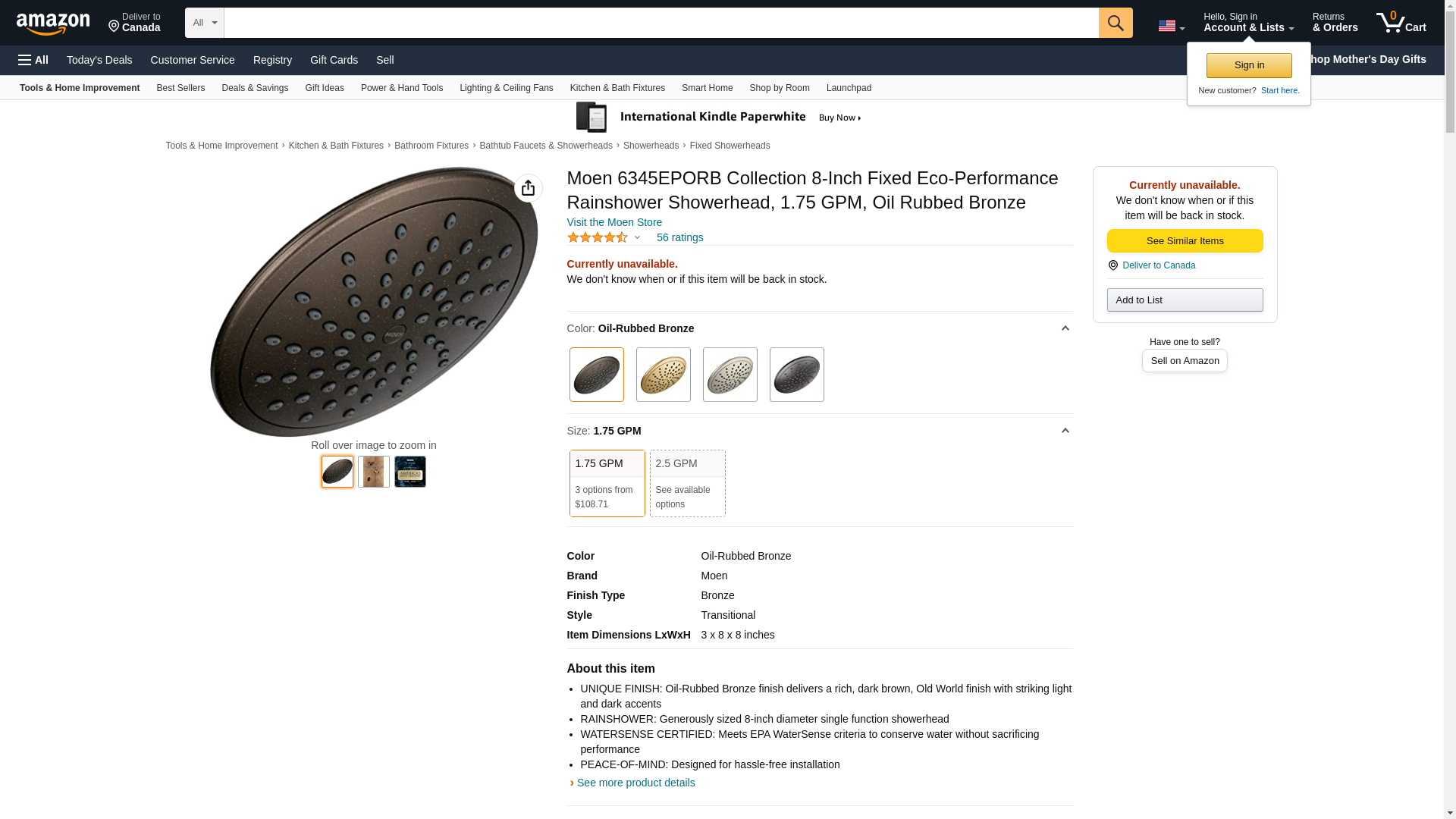Open the shopping cart
1456x819 pixels.
pyautogui.click(x=1401, y=23)
